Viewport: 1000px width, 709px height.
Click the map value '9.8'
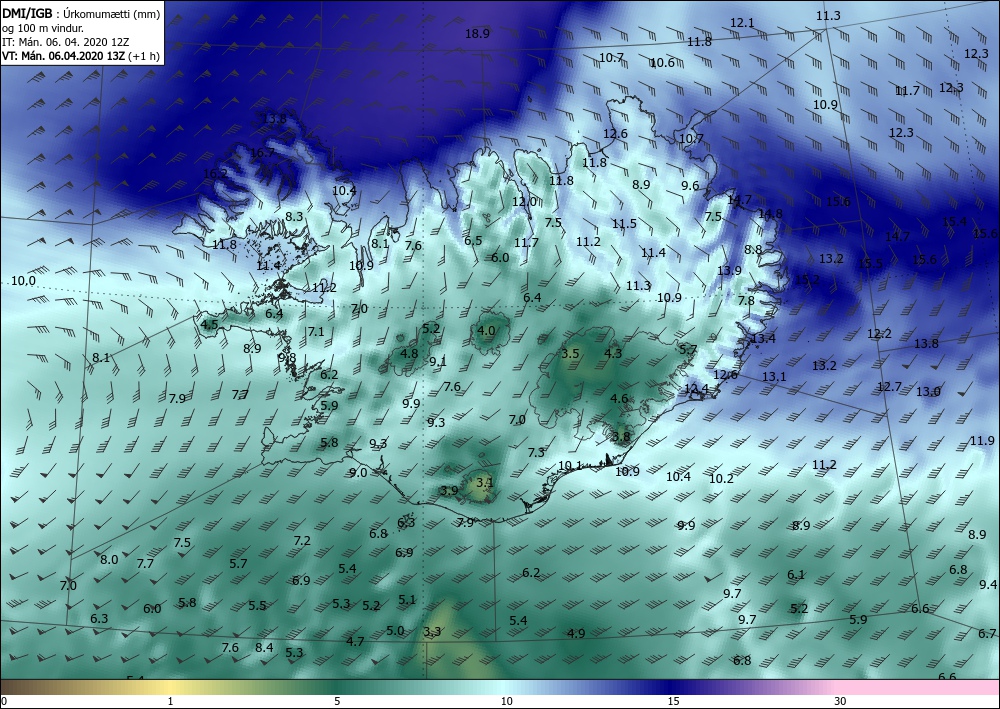tap(288, 358)
